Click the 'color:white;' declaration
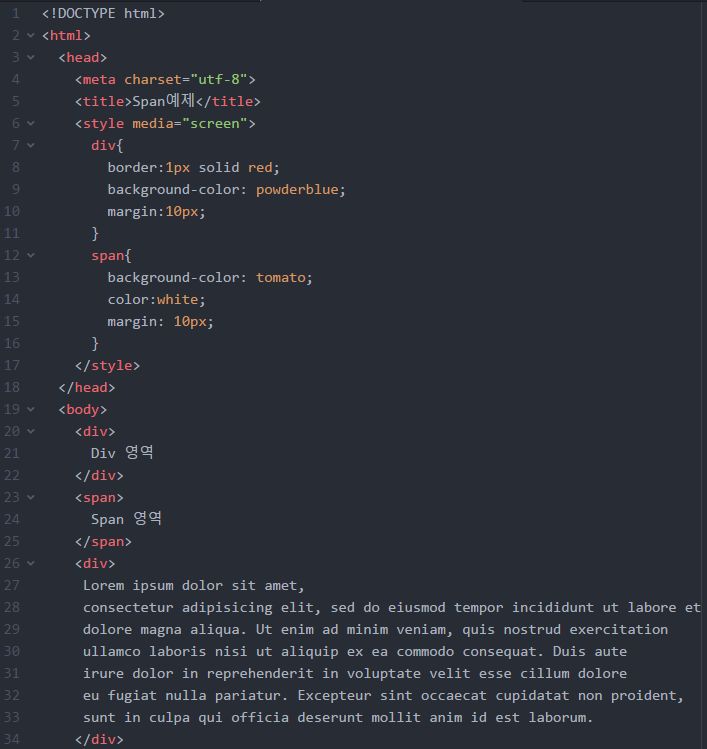Image resolution: width=707 pixels, height=749 pixels. point(157,300)
